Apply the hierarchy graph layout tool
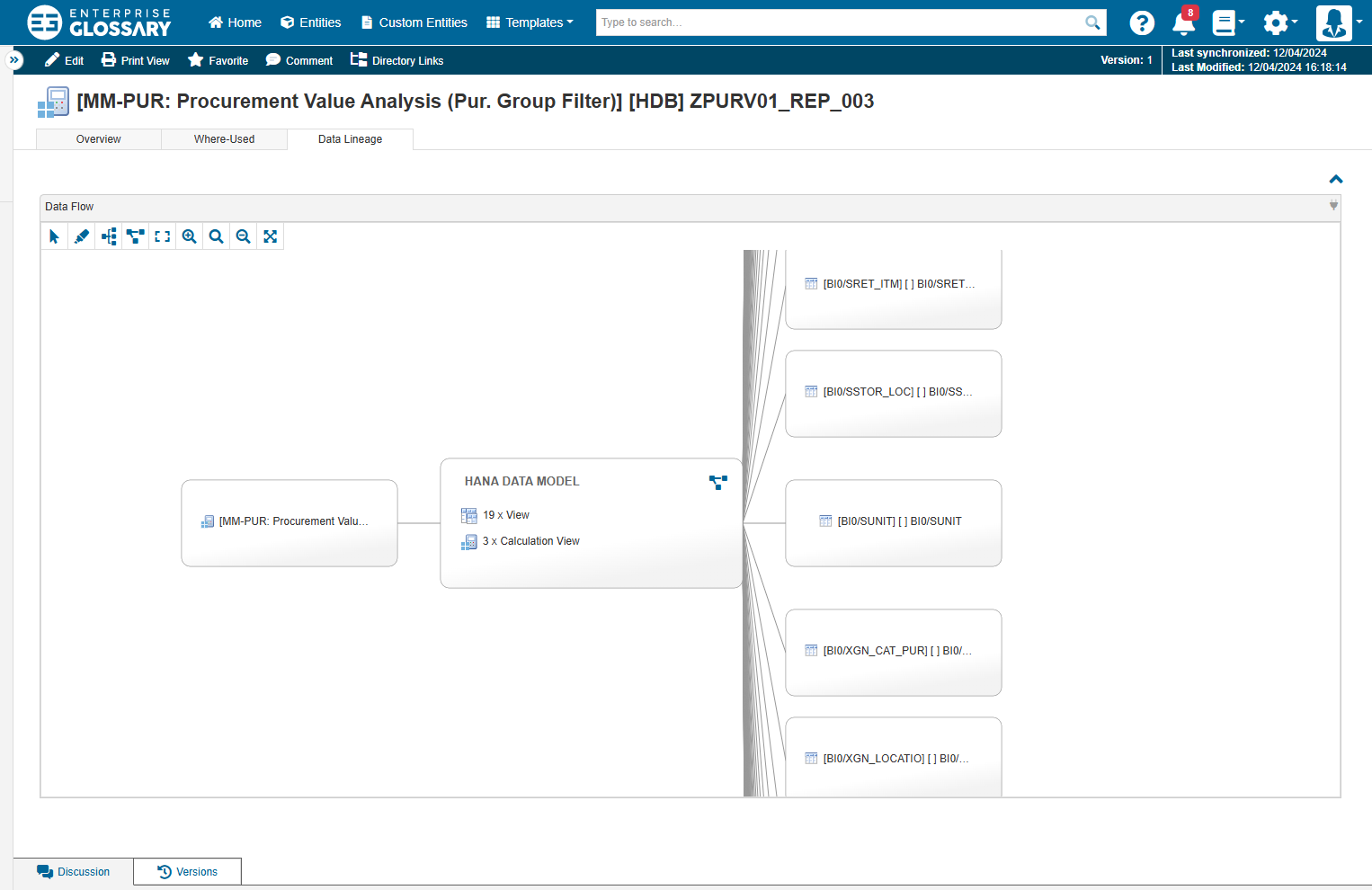Viewport: 1372px width, 890px height. (136, 236)
